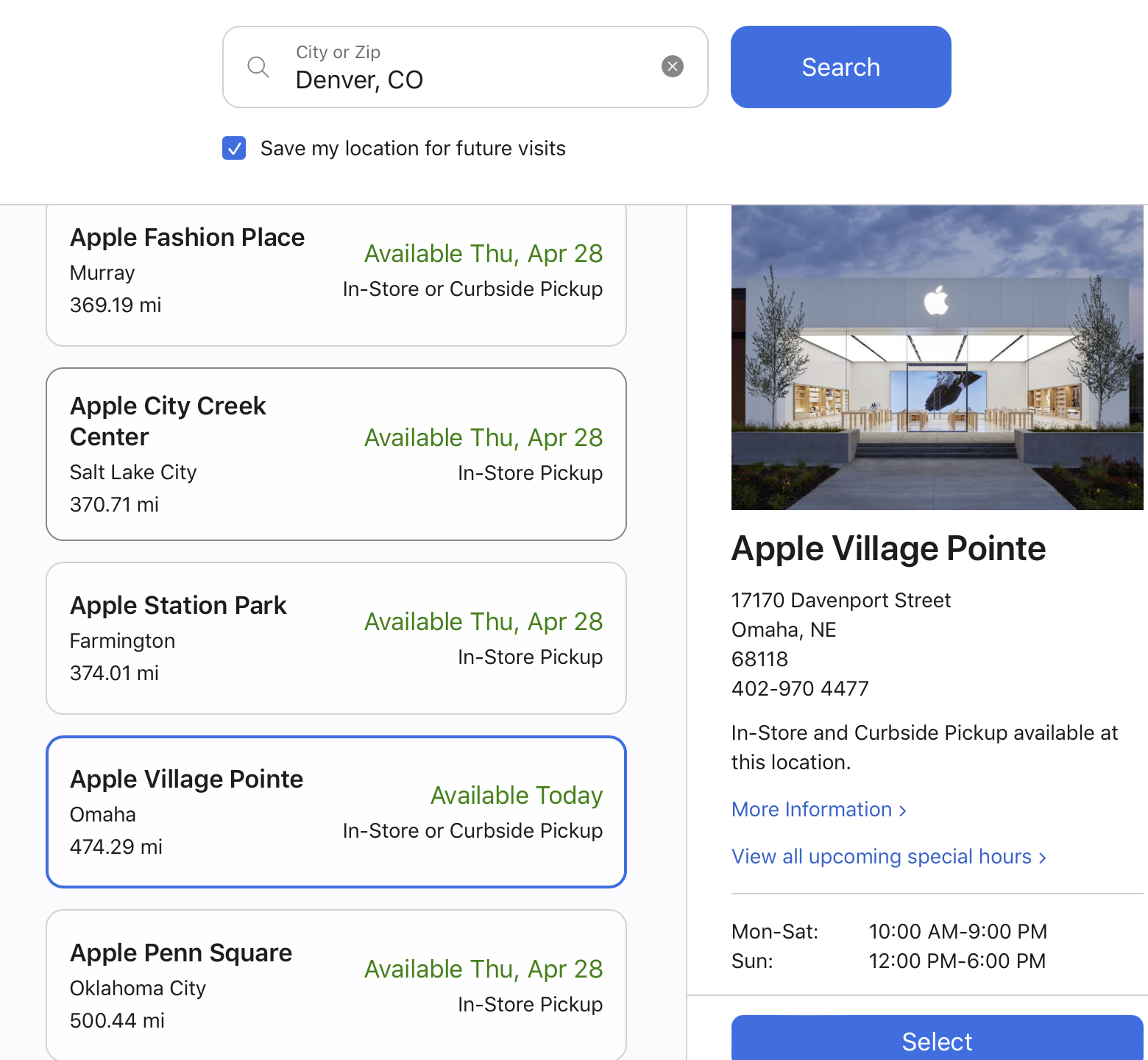Open View all upcoming special hours link

click(x=888, y=857)
